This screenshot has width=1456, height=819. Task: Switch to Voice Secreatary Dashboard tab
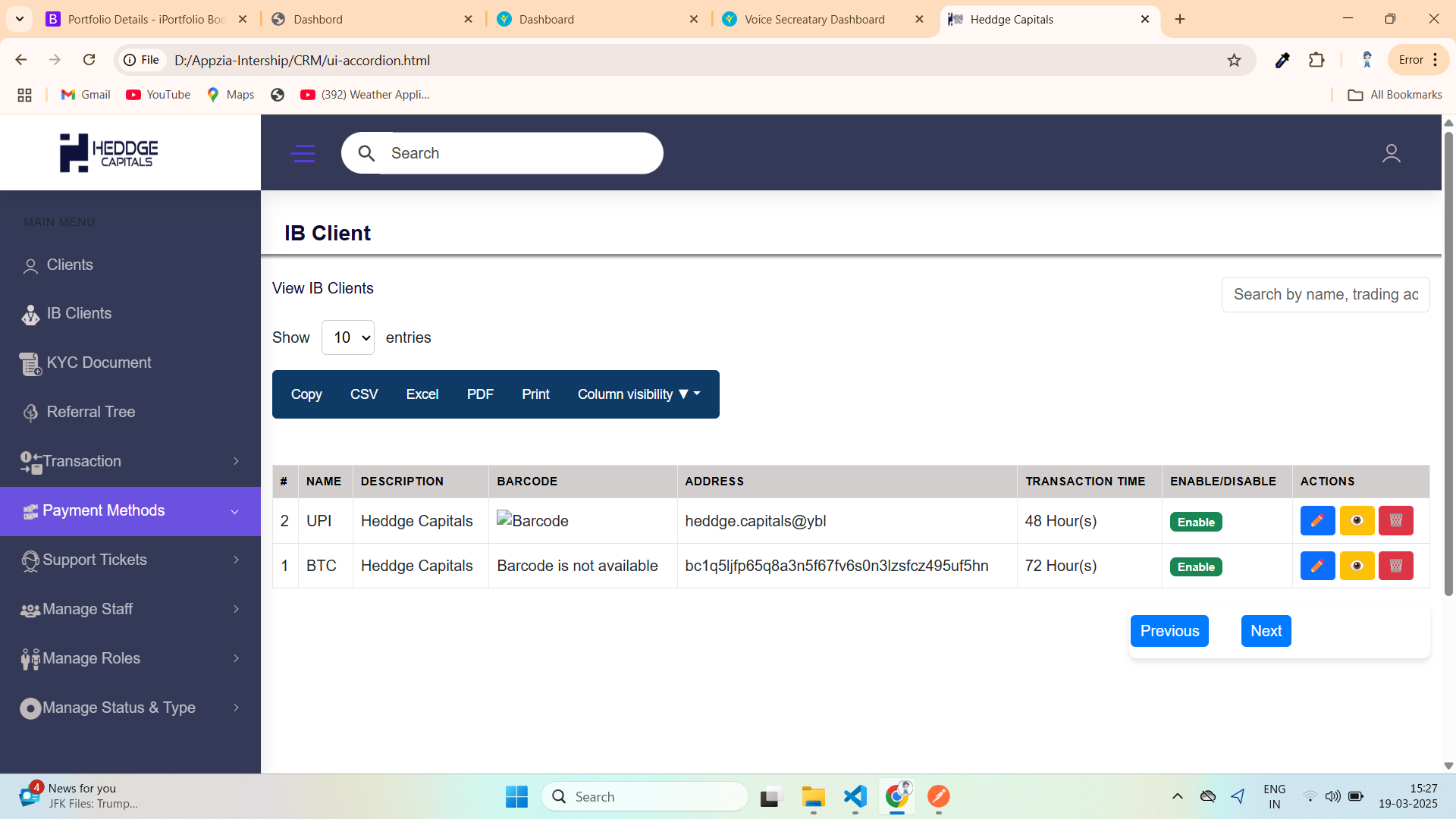point(823,19)
